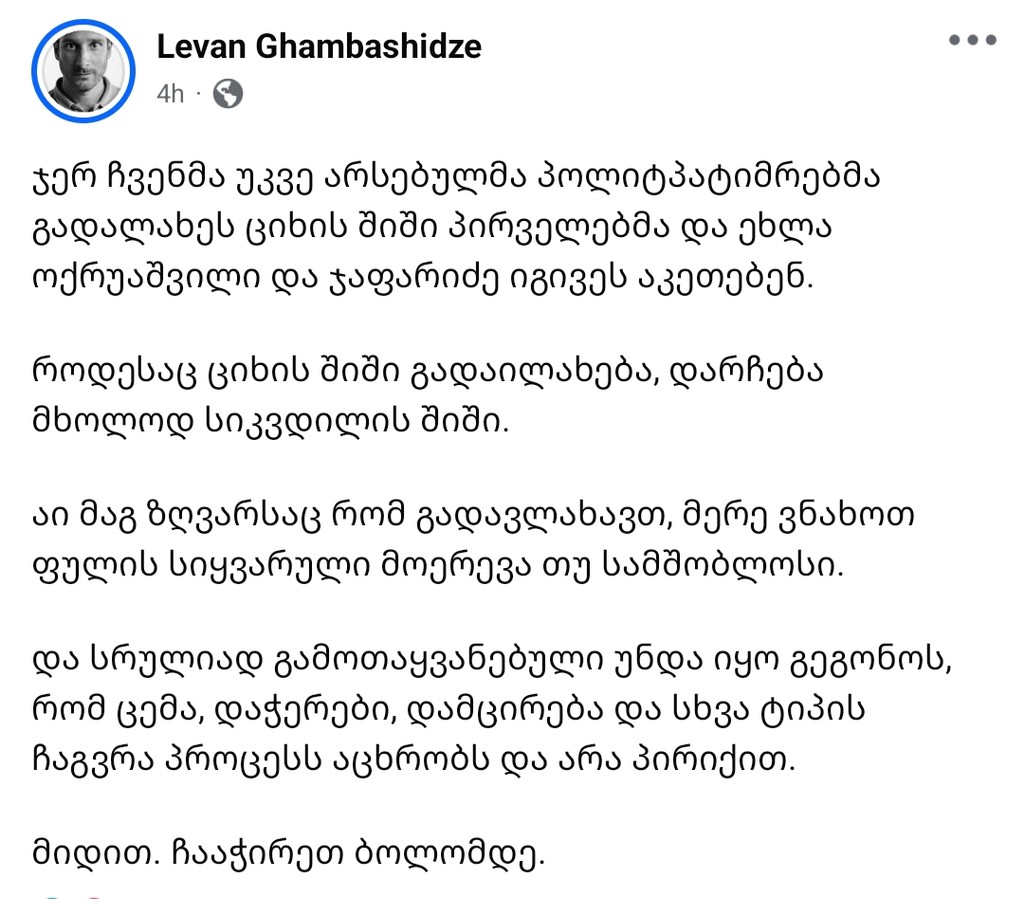Click the paragraph beginning 'და სრულიად'
The width and height of the screenshot is (1024, 899).
pyautogui.click(x=492, y=710)
